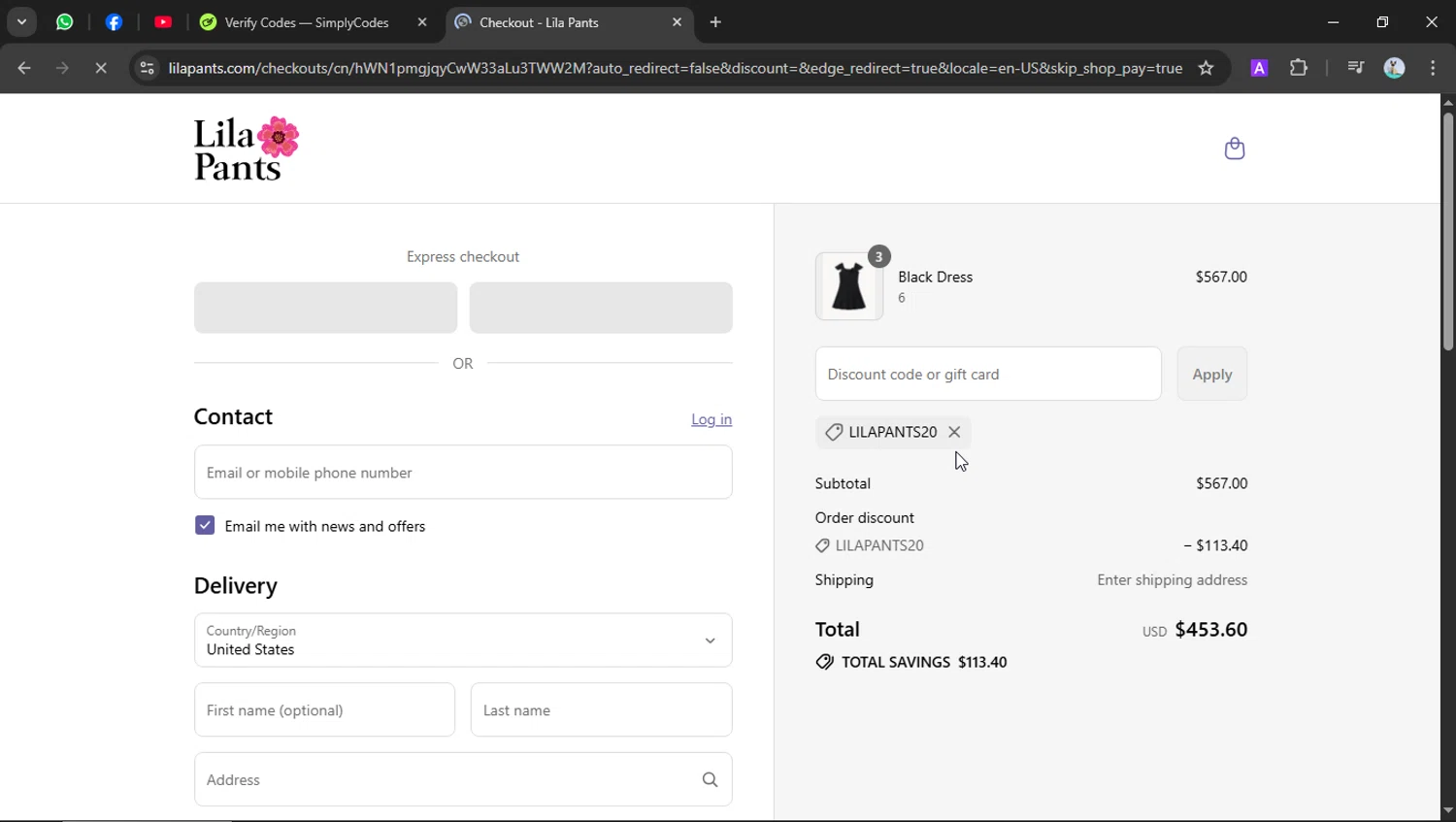The height and width of the screenshot is (822, 1456).
Task: Focus the First name (optional) field
Action: (x=324, y=709)
